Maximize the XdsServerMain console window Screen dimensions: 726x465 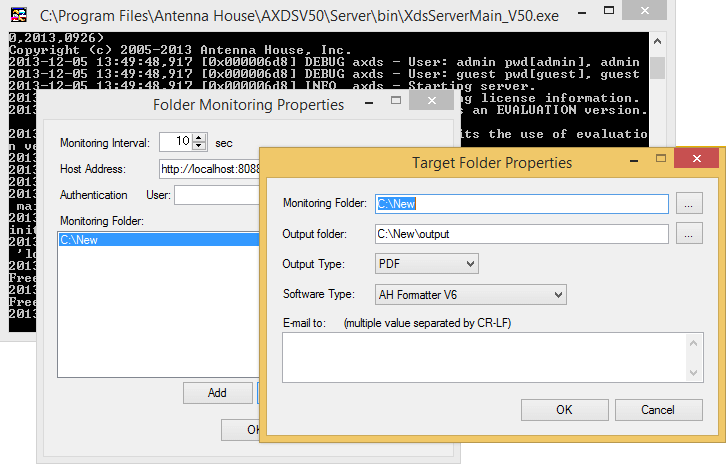(609, 10)
